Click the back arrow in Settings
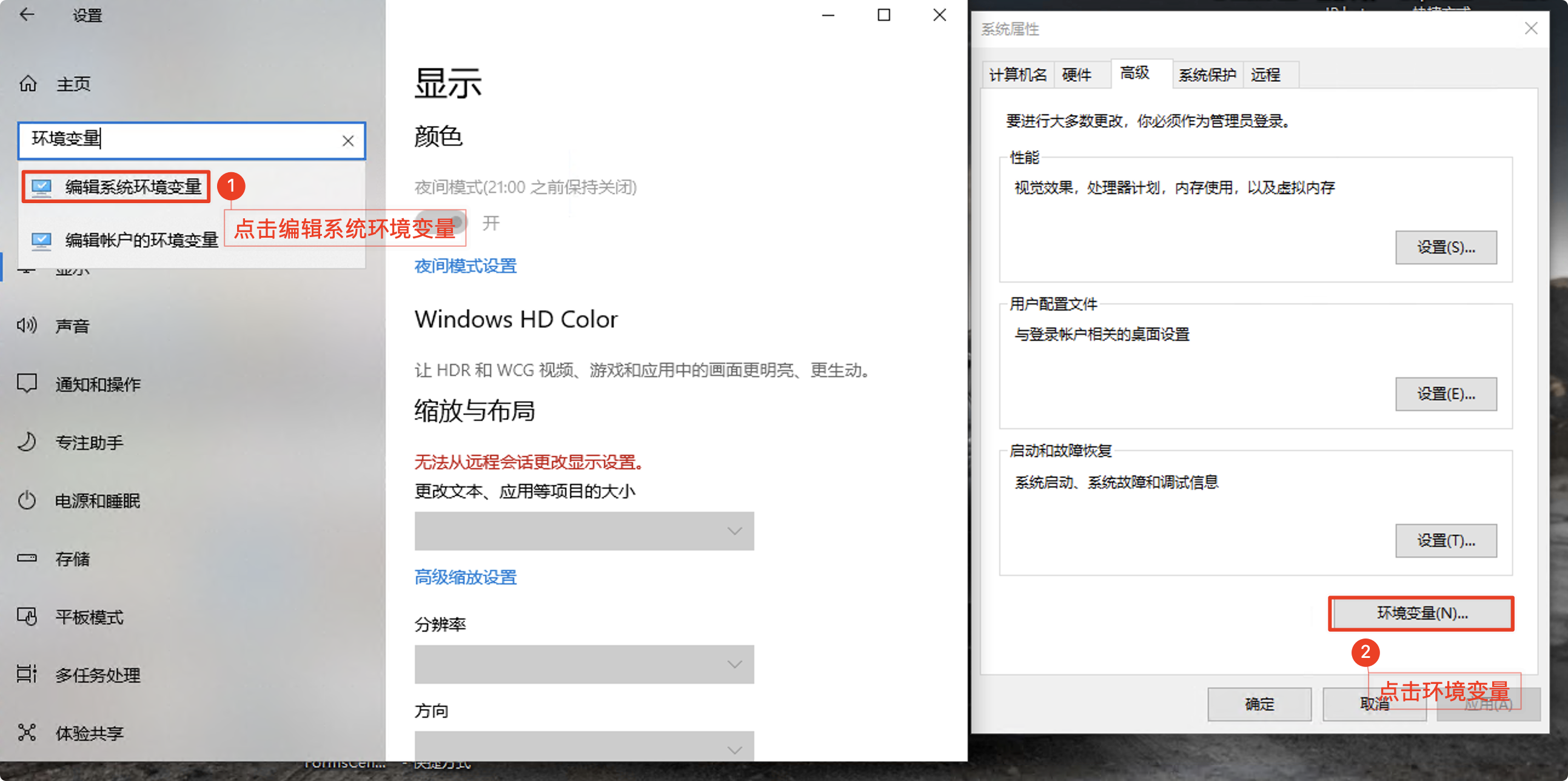1568x781 pixels. [x=27, y=15]
